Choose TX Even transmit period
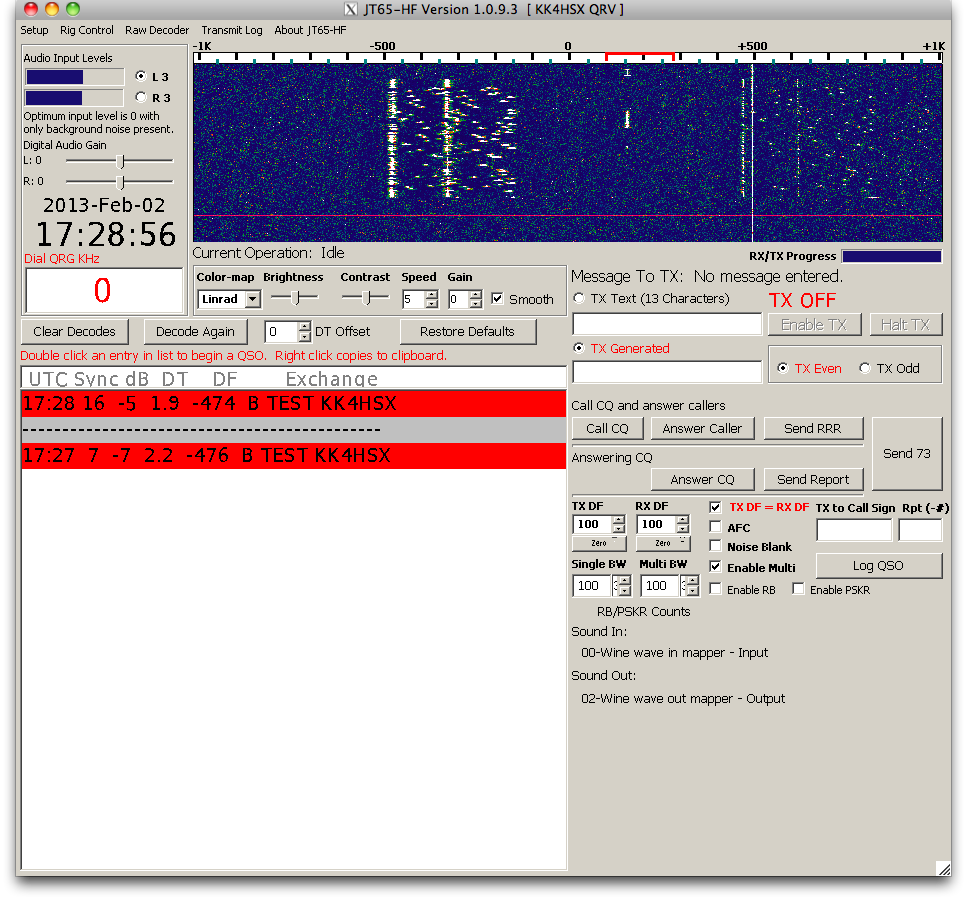The image size is (967, 900). pos(783,368)
